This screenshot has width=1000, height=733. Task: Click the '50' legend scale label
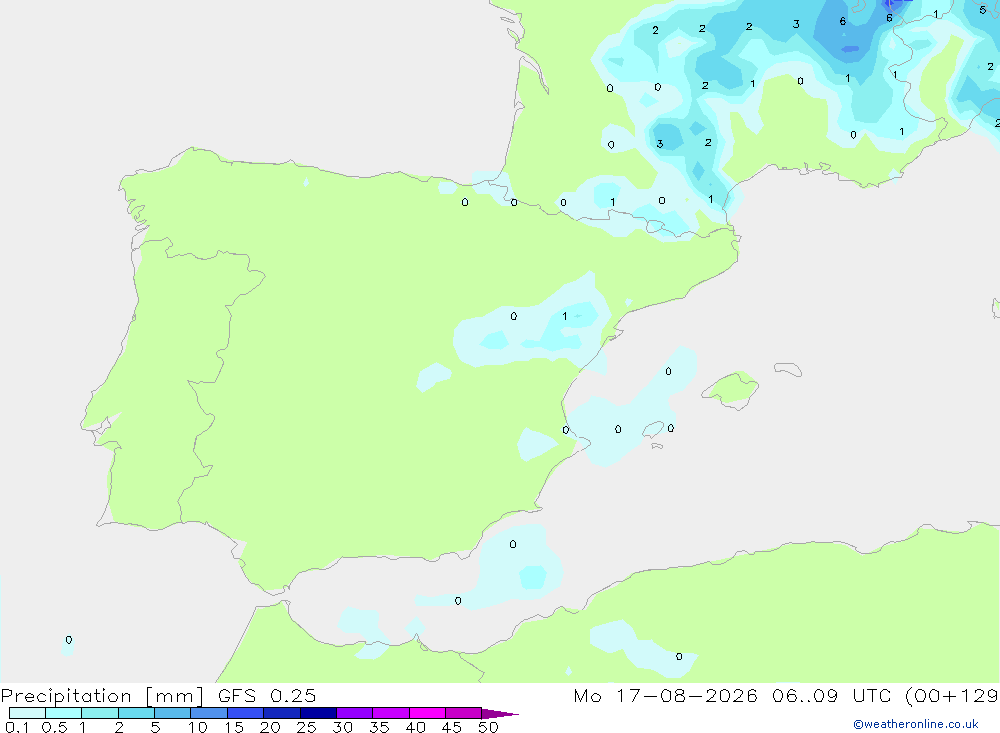[x=488, y=727]
